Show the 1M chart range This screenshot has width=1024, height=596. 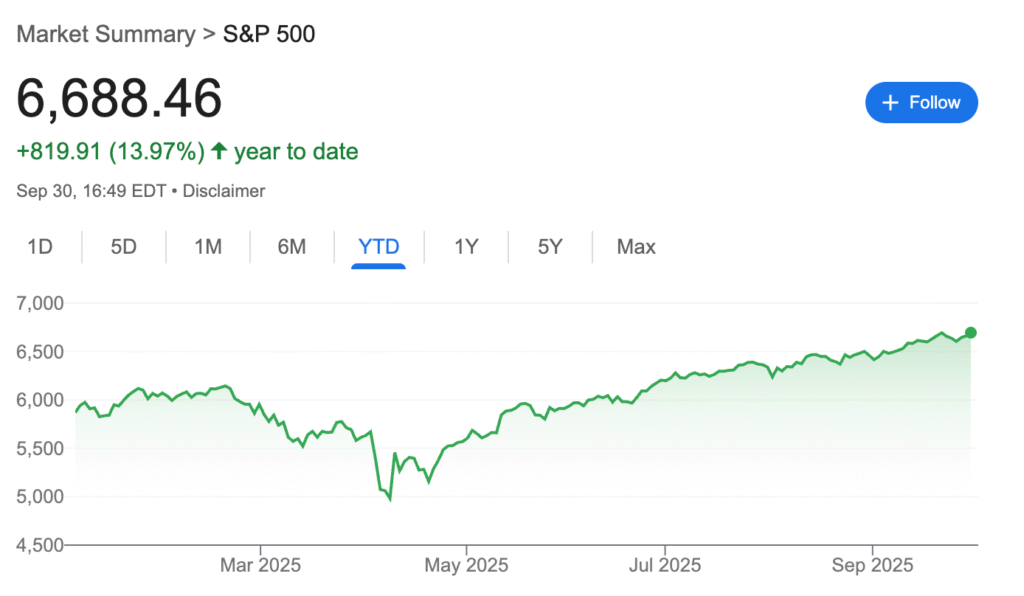click(208, 246)
